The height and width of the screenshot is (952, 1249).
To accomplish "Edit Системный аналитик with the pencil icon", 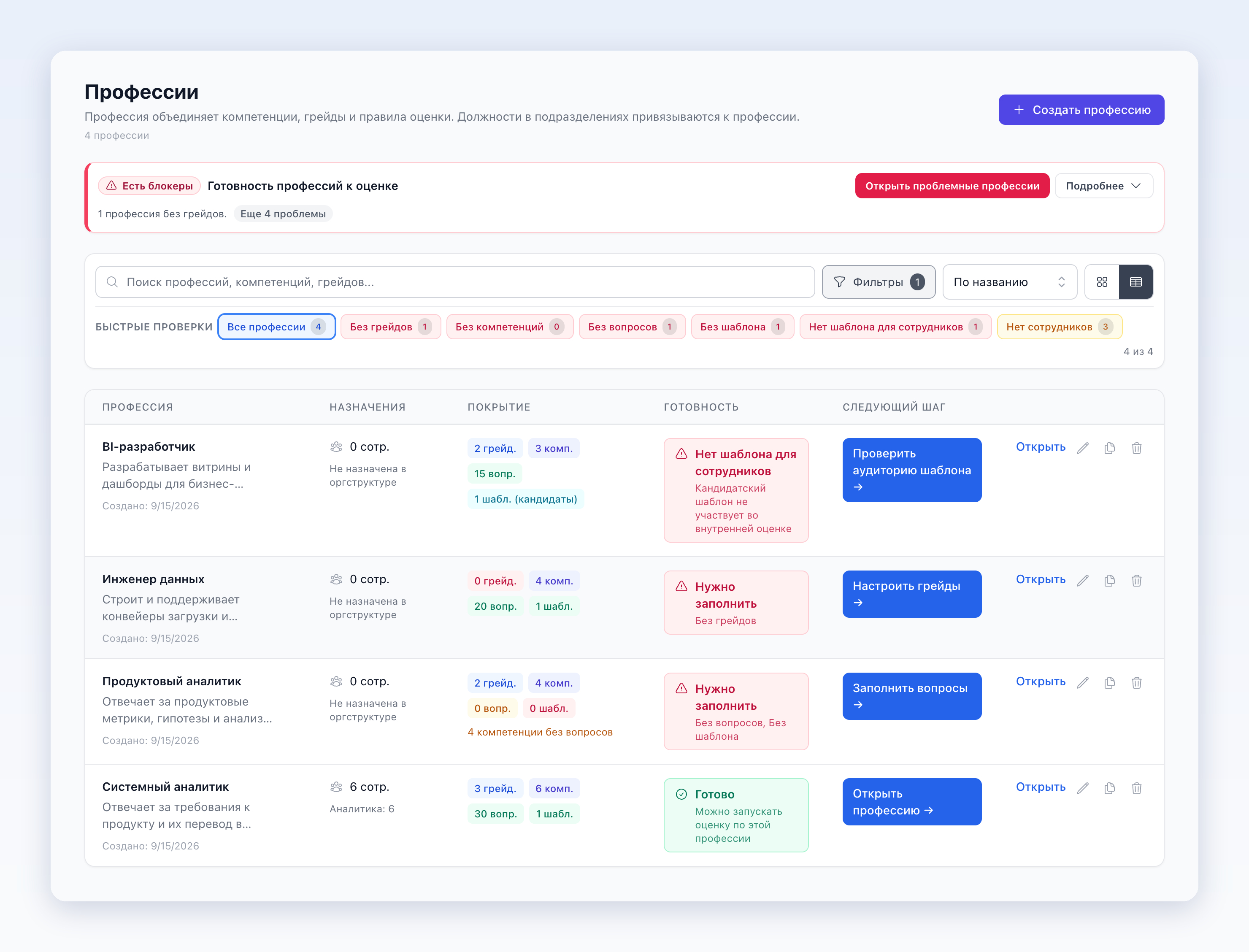I will point(1082,788).
